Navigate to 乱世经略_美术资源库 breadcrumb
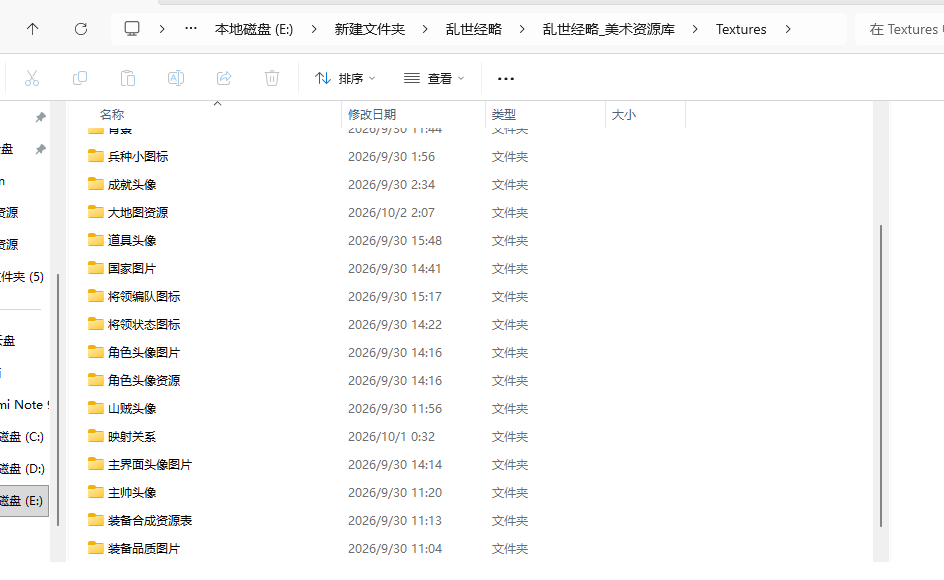This screenshot has height=580, width=944. pyautogui.click(x=609, y=29)
